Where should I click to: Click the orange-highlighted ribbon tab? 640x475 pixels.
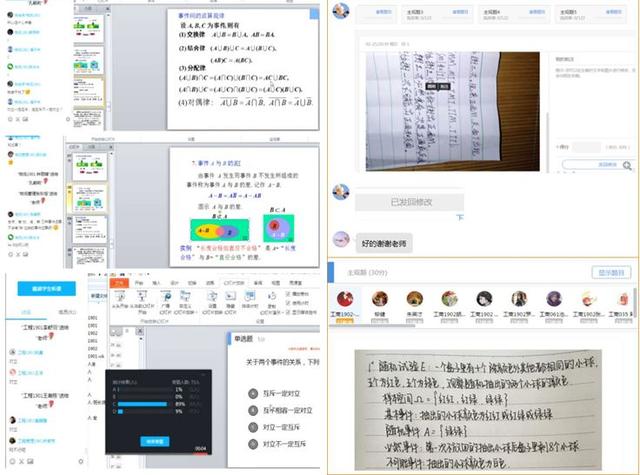119,283
